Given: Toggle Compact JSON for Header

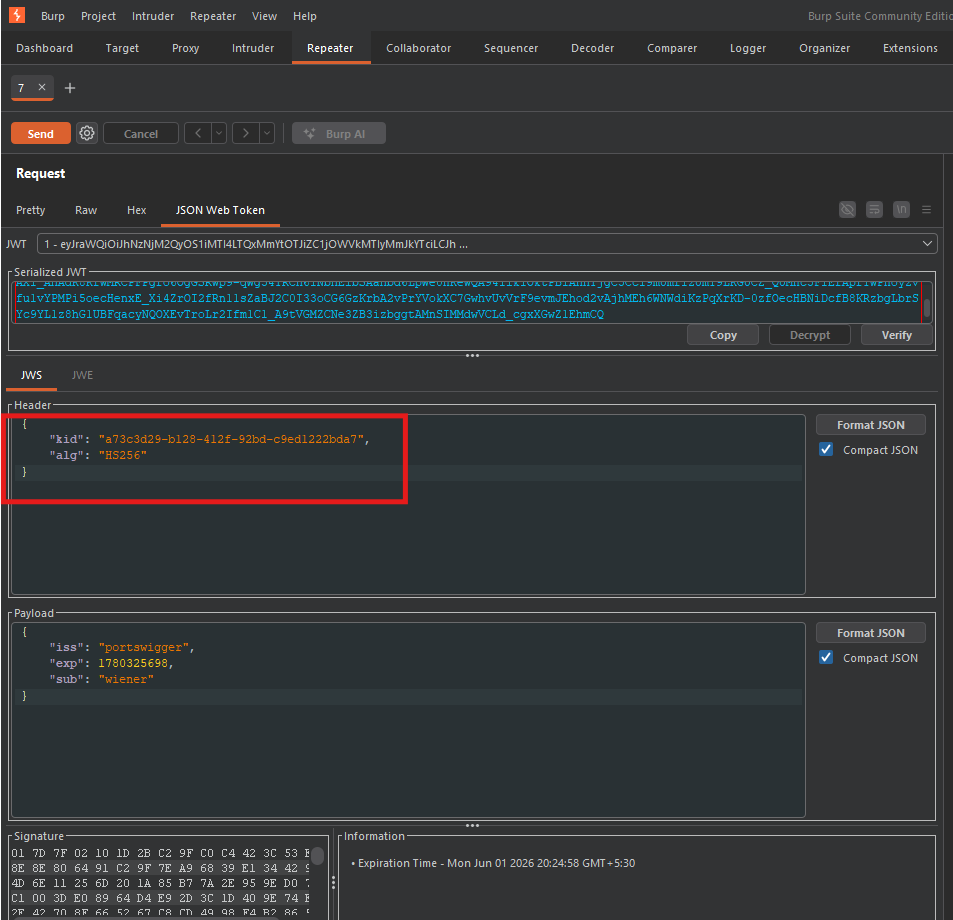Looking at the screenshot, I should (x=826, y=450).
